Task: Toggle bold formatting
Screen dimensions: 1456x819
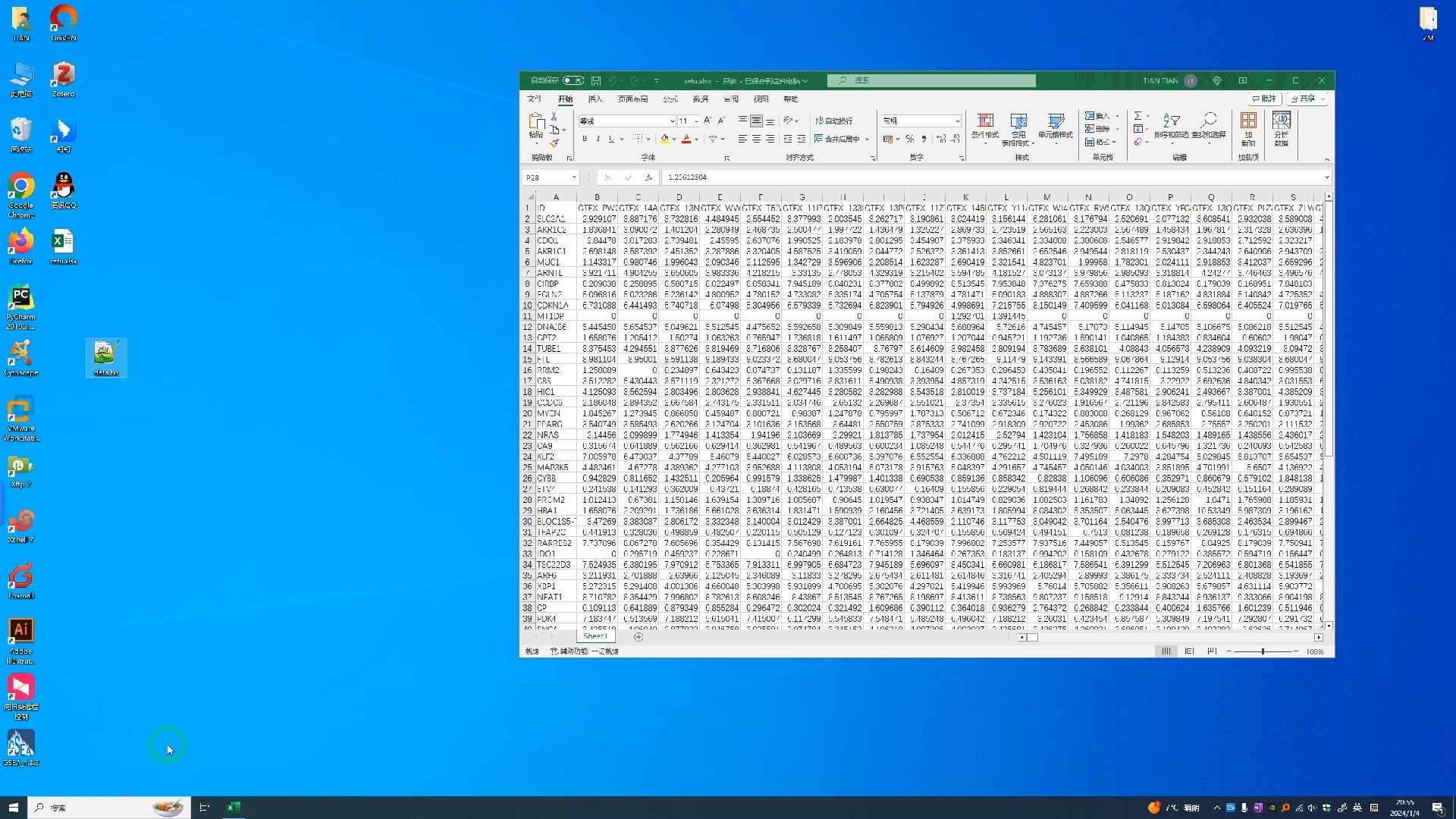Action: pyautogui.click(x=585, y=139)
